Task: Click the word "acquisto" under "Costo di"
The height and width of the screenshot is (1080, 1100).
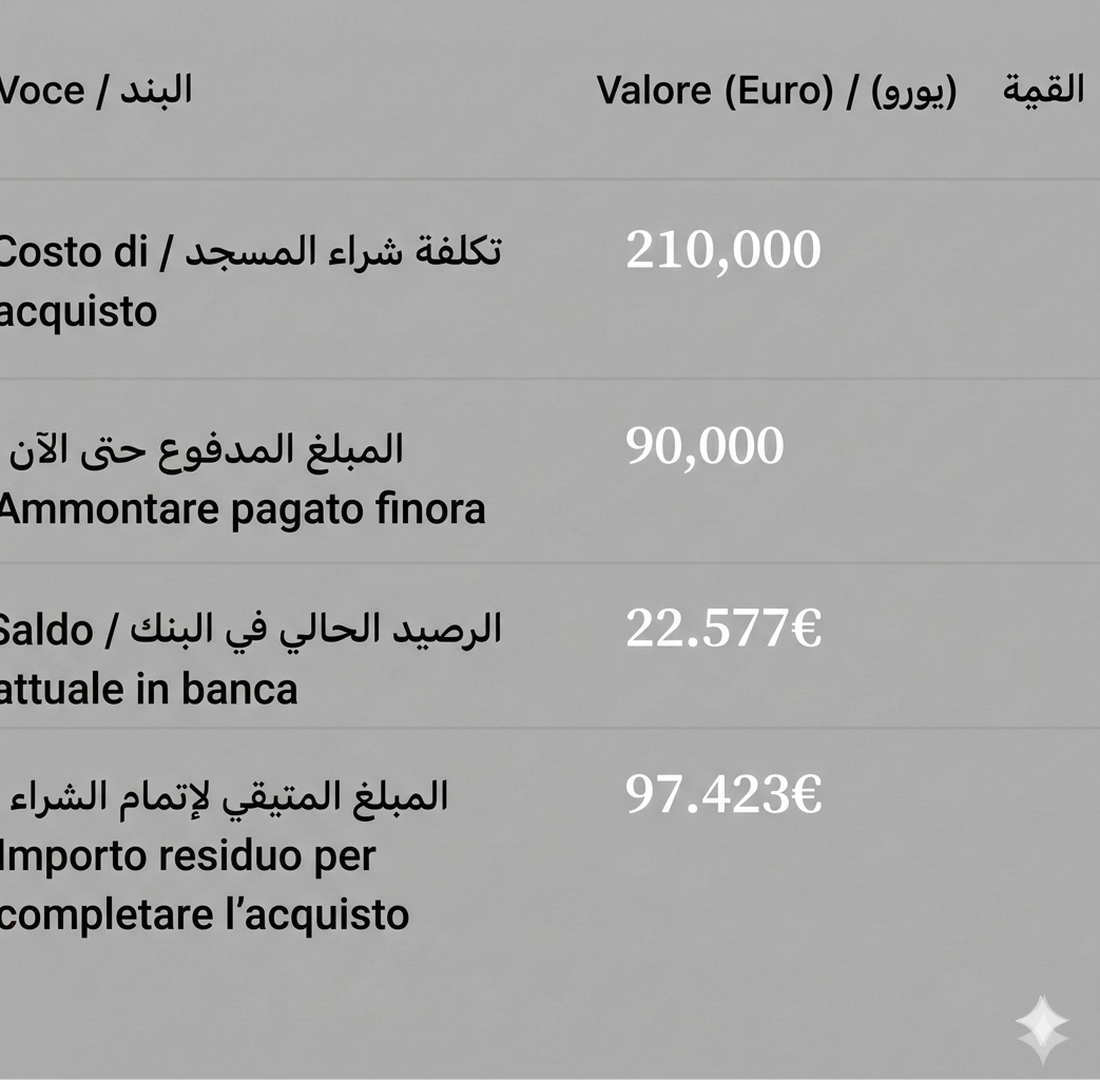Action: (x=78, y=312)
